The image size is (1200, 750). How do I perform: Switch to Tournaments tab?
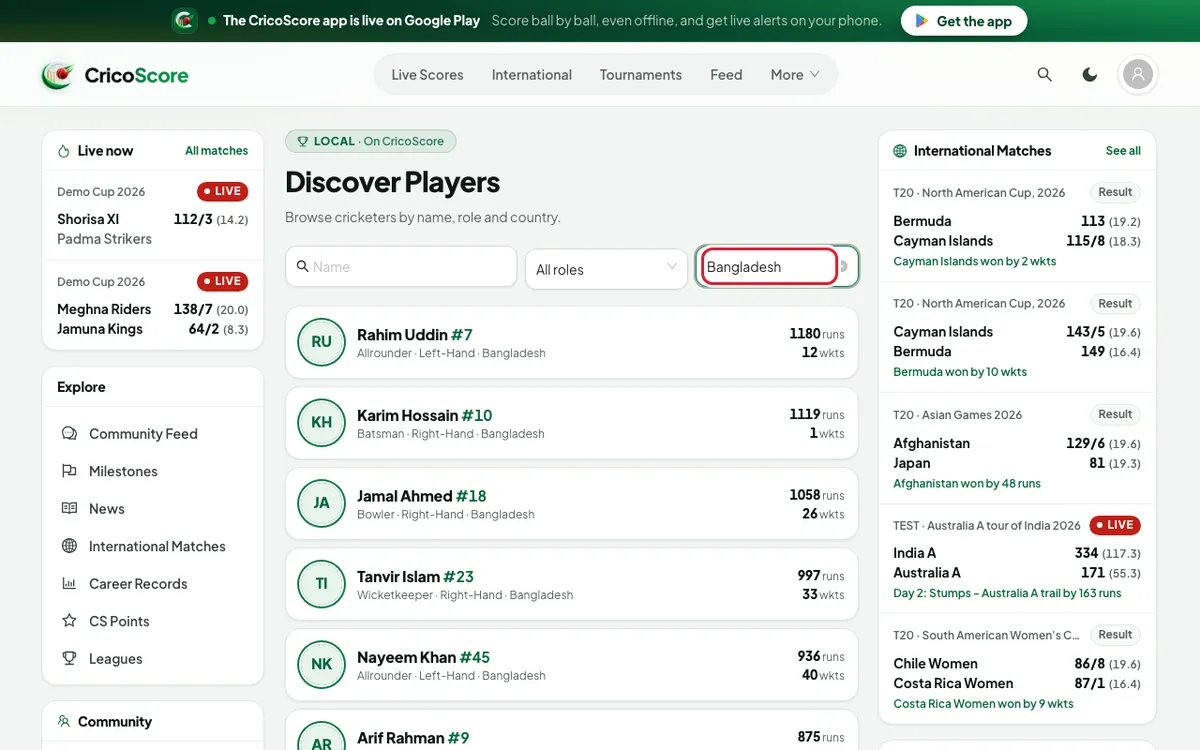click(641, 75)
